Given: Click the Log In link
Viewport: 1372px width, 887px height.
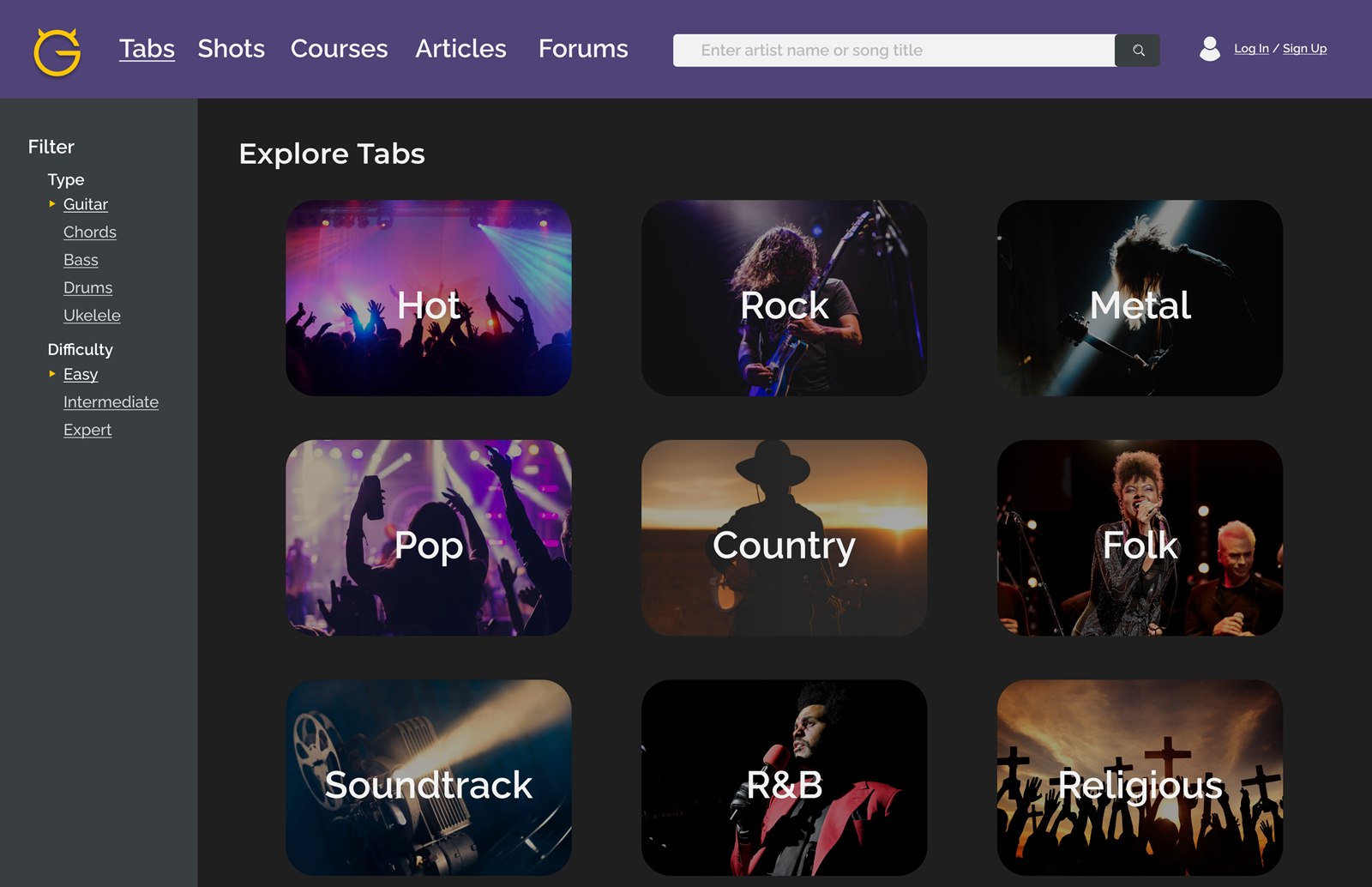Looking at the screenshot, I should tap(1251, 49).
